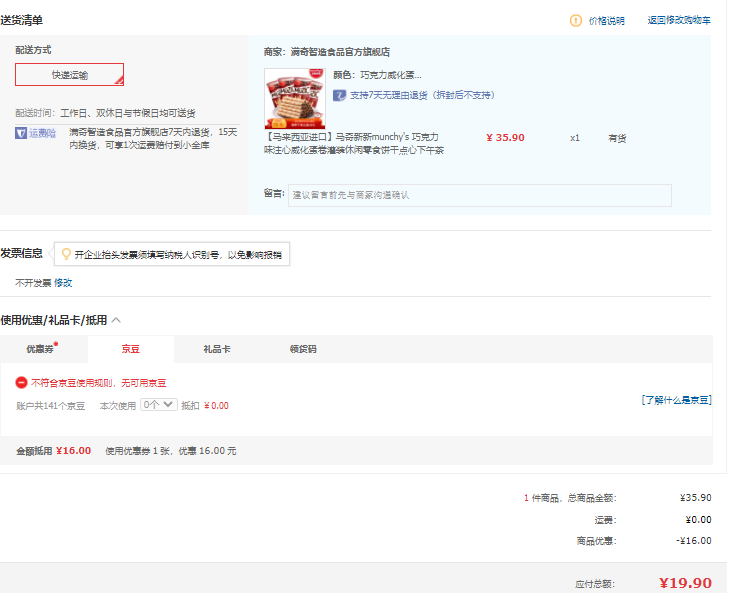The width and height of the screenshot is (733, 593).
Task: Click the 留言 message input field
Action: pyautogui.click(x=479, y=194)
